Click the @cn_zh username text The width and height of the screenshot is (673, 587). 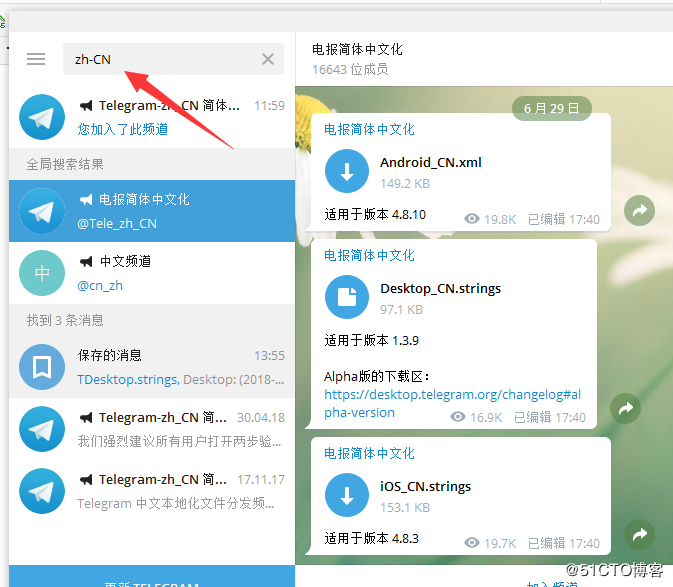(100, 285)
